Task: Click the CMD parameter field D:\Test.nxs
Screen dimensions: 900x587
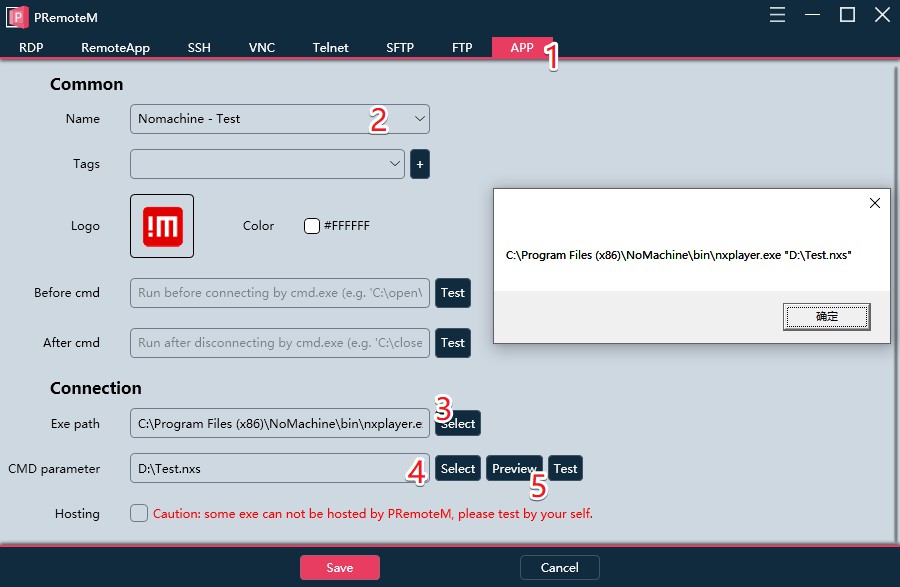Action: (280, 468)
